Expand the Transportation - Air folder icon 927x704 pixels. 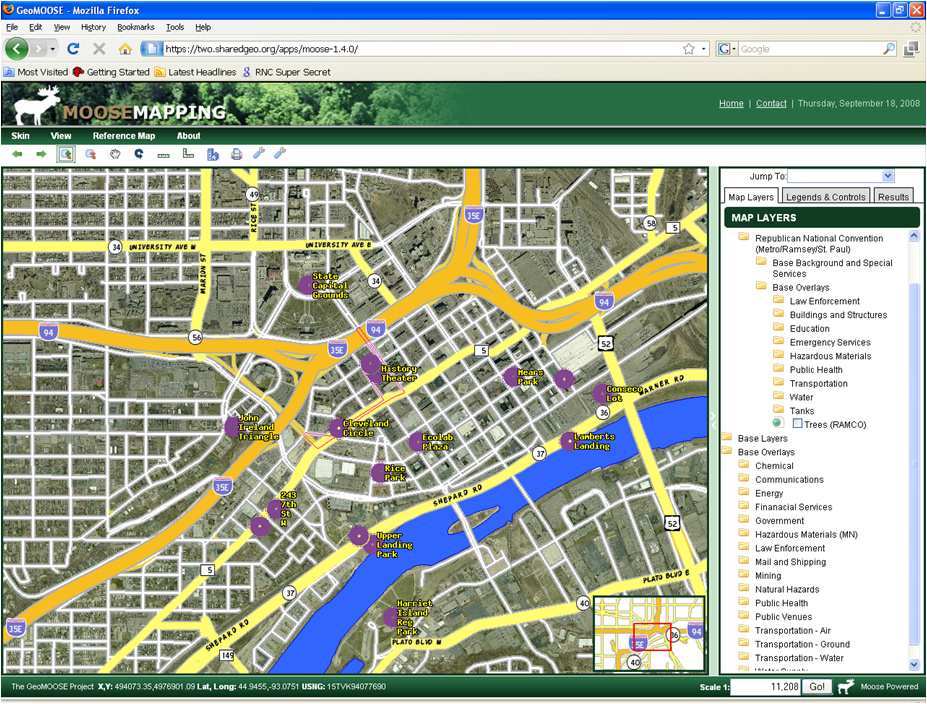tap(744, 630)
